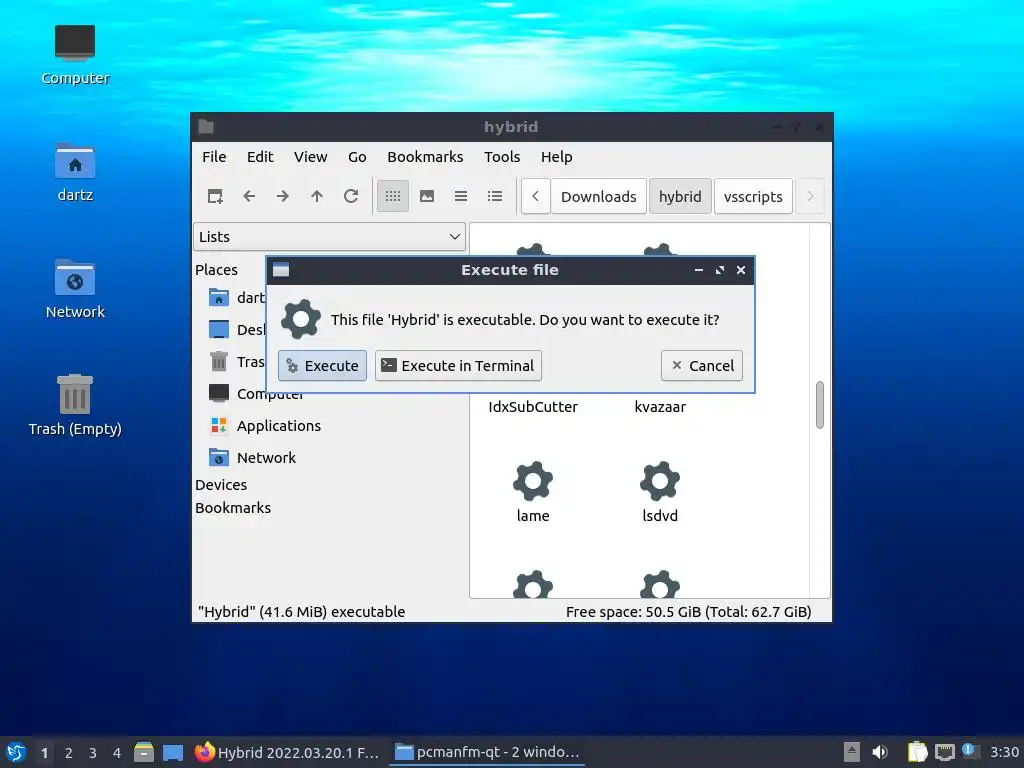Open the Edit menu
Image resolution: width=1024 pixels, height=768 pixels.
coord(260,157)
